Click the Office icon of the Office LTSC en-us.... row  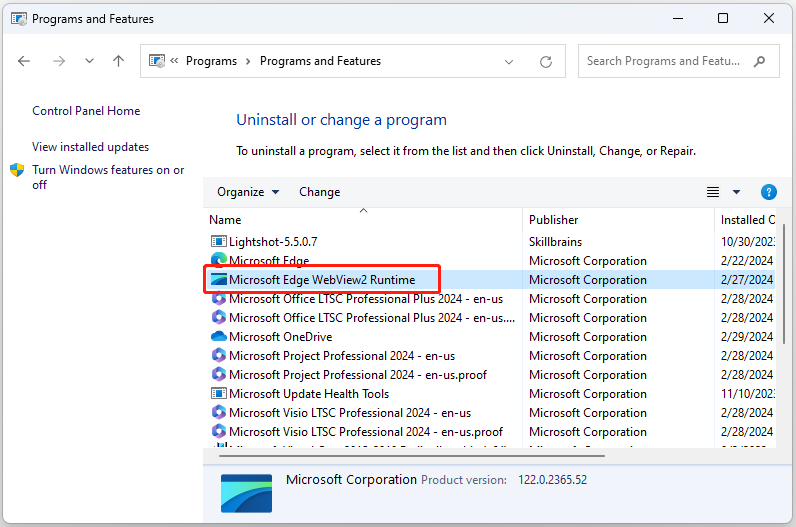pyautogui.click(x=219, y=317)
